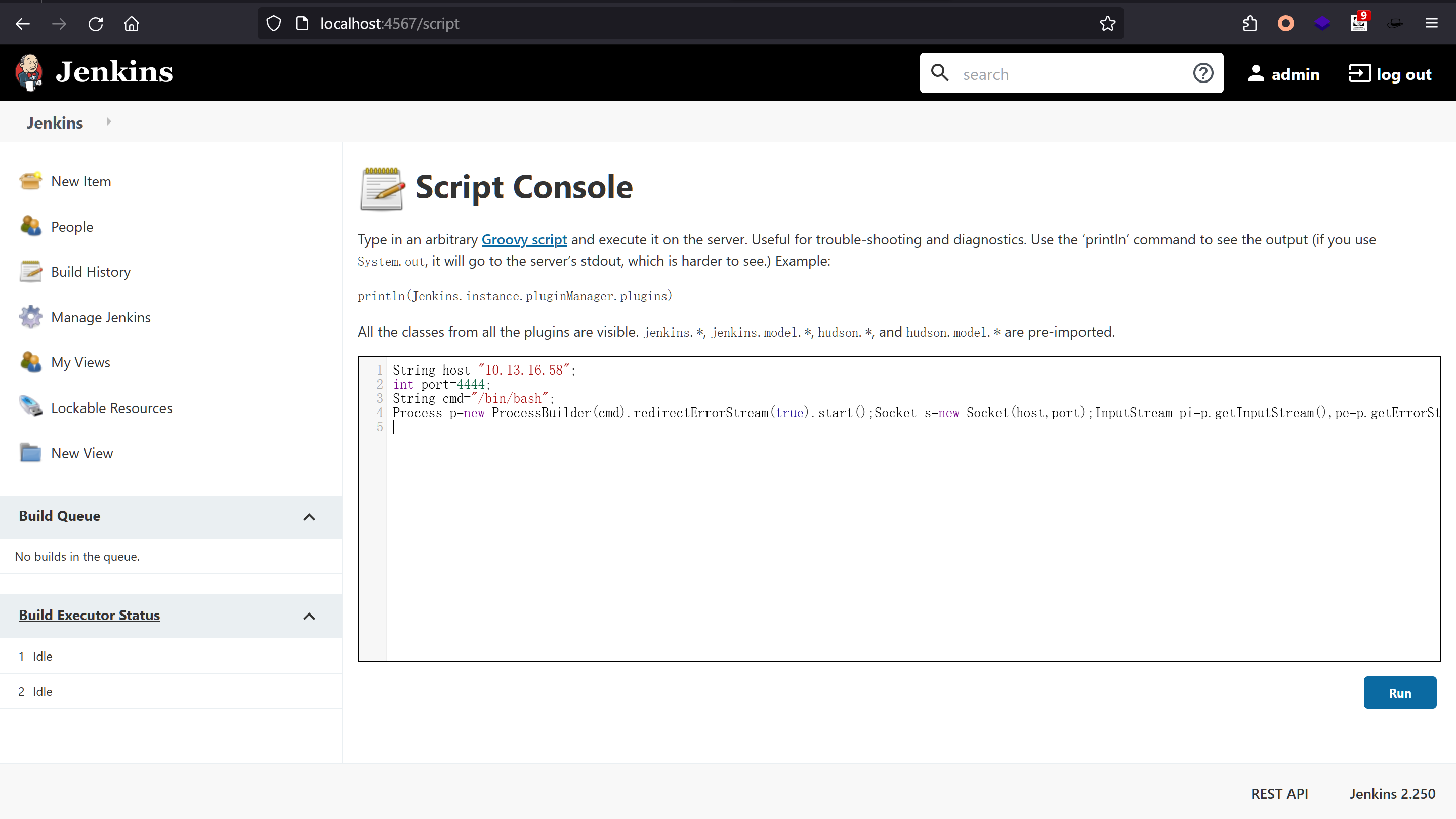Image resolution: width=1456 pixels, height=819 pixels.
Task: Open Lockable Resources
Action: point(112,408)
